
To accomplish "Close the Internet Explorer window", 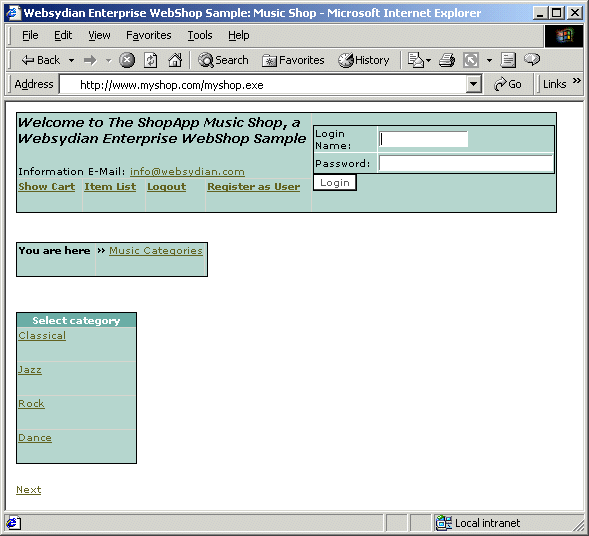I will (575, 13).
